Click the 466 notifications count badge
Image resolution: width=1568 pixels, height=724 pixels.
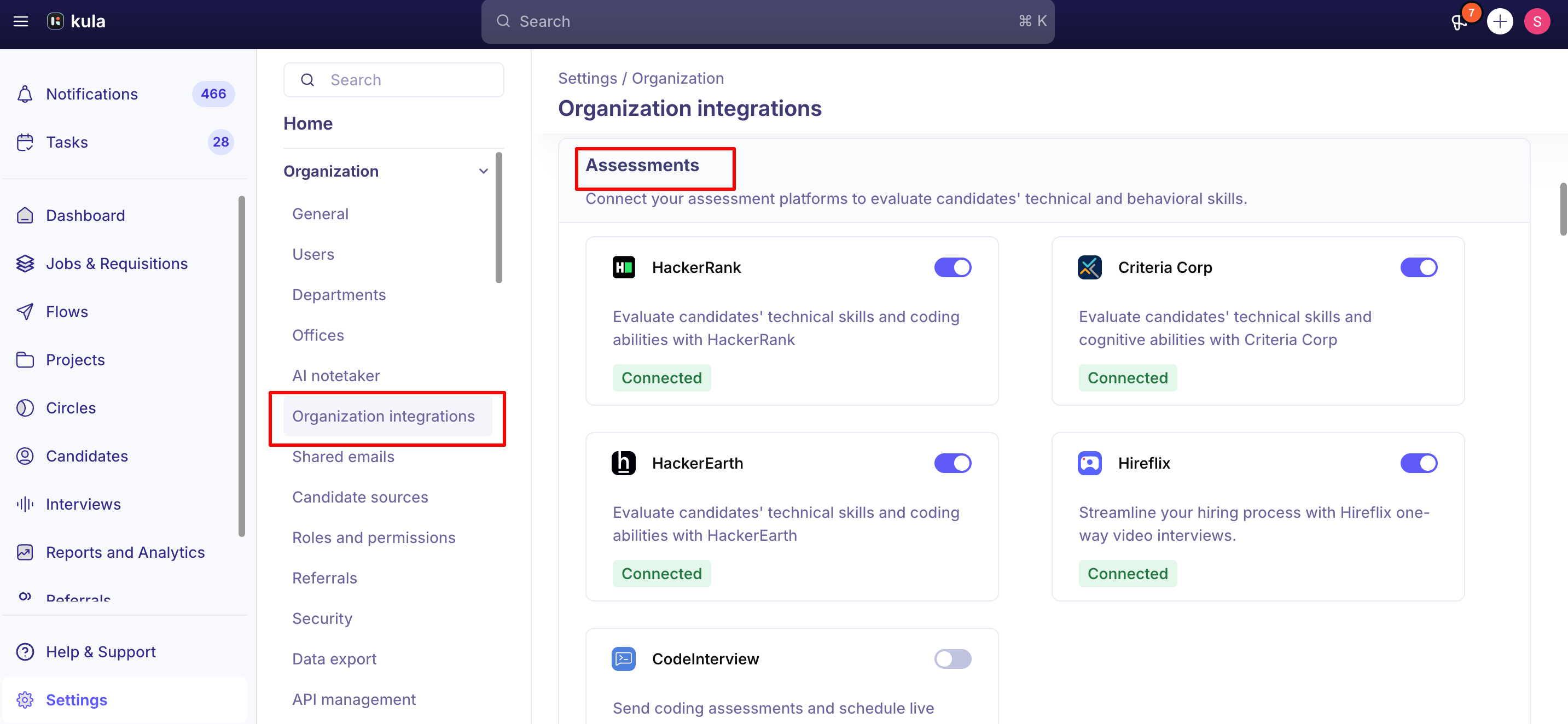[213, 94]
